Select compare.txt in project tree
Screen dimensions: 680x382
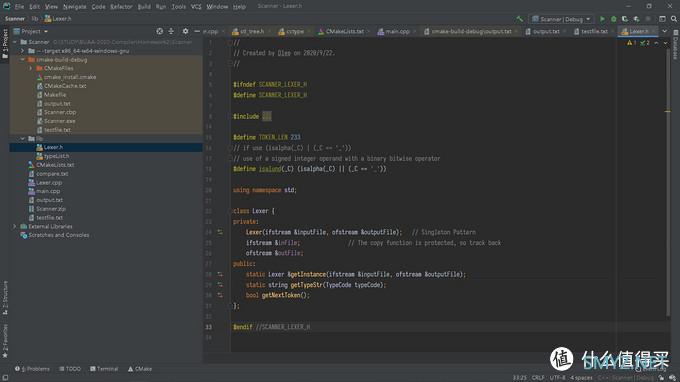pyautogui.click(x=52, y=173)
